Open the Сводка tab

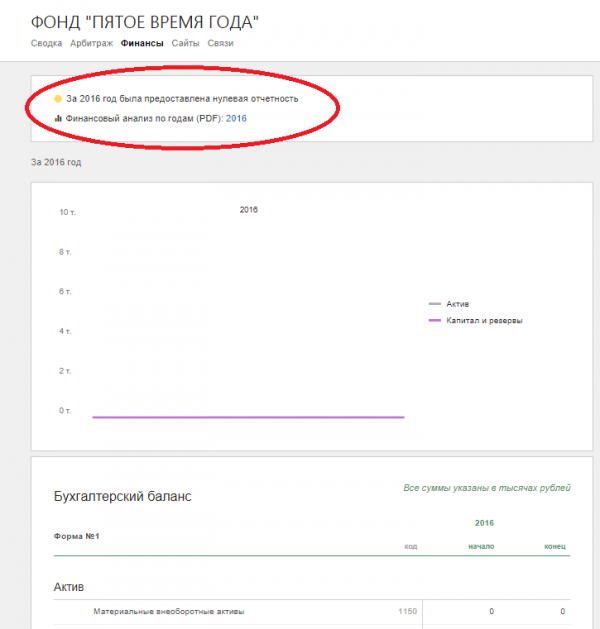[x=47, y=43]
